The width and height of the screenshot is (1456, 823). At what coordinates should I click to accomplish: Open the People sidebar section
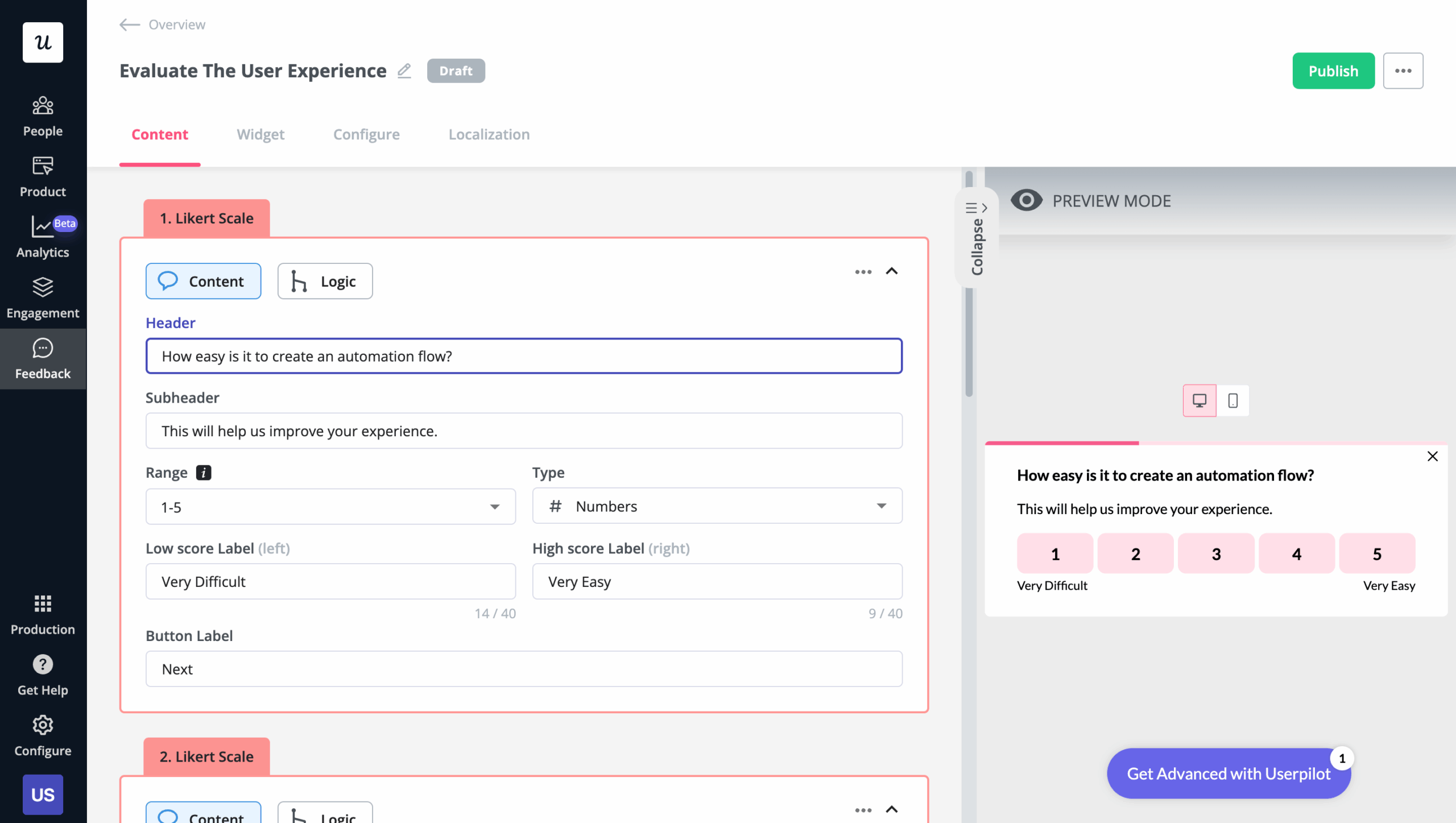[43, 115]
